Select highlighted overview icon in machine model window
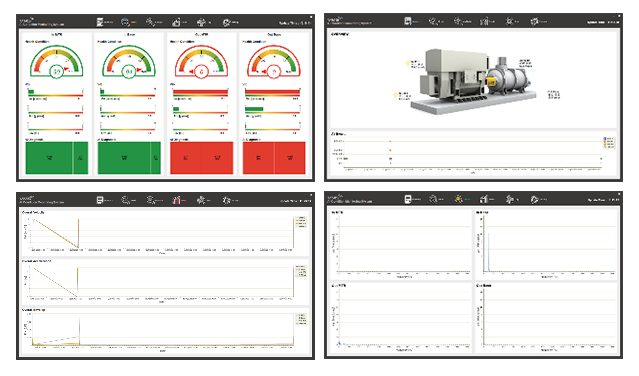This screenshot has height=376, width=639. [x=408, y=21]
